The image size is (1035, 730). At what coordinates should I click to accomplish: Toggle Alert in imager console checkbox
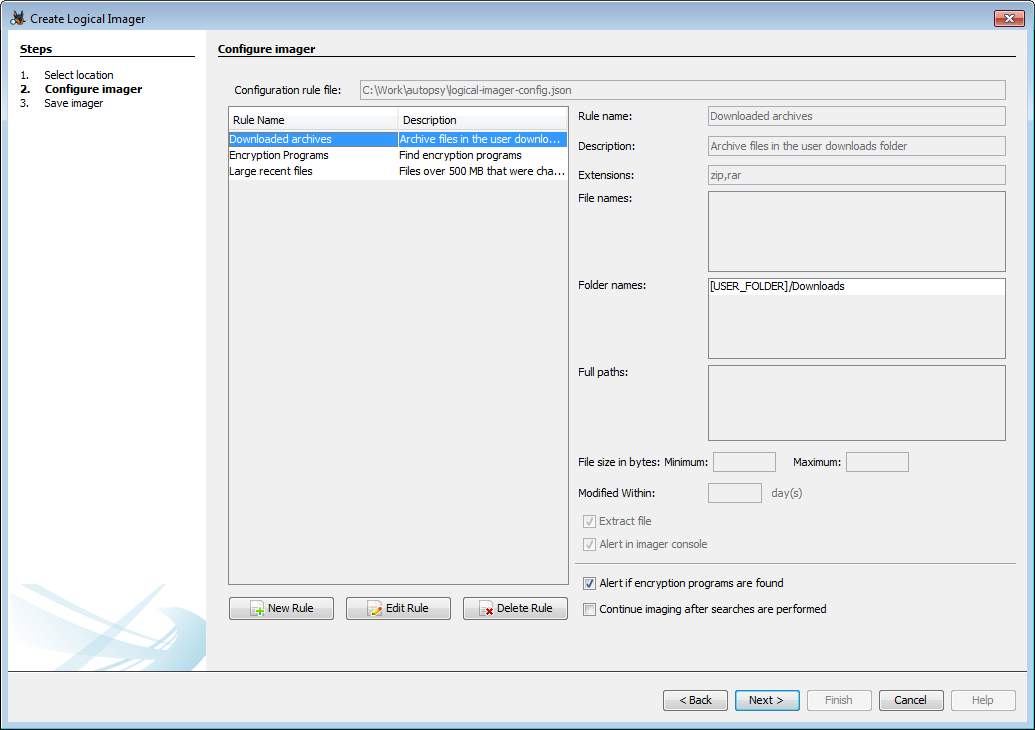pos(589,545)
